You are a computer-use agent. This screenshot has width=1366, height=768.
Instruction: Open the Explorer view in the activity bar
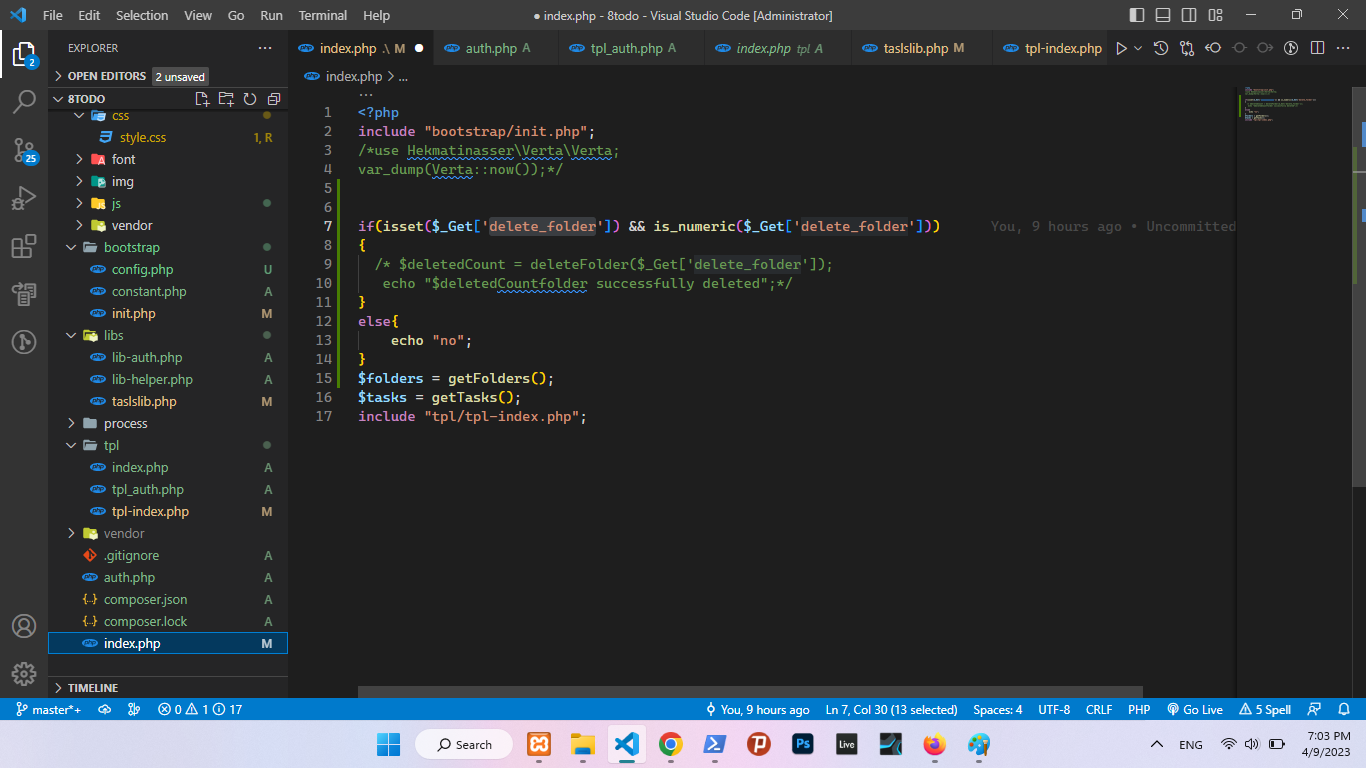pyautogui.click(x=24, y=54)
